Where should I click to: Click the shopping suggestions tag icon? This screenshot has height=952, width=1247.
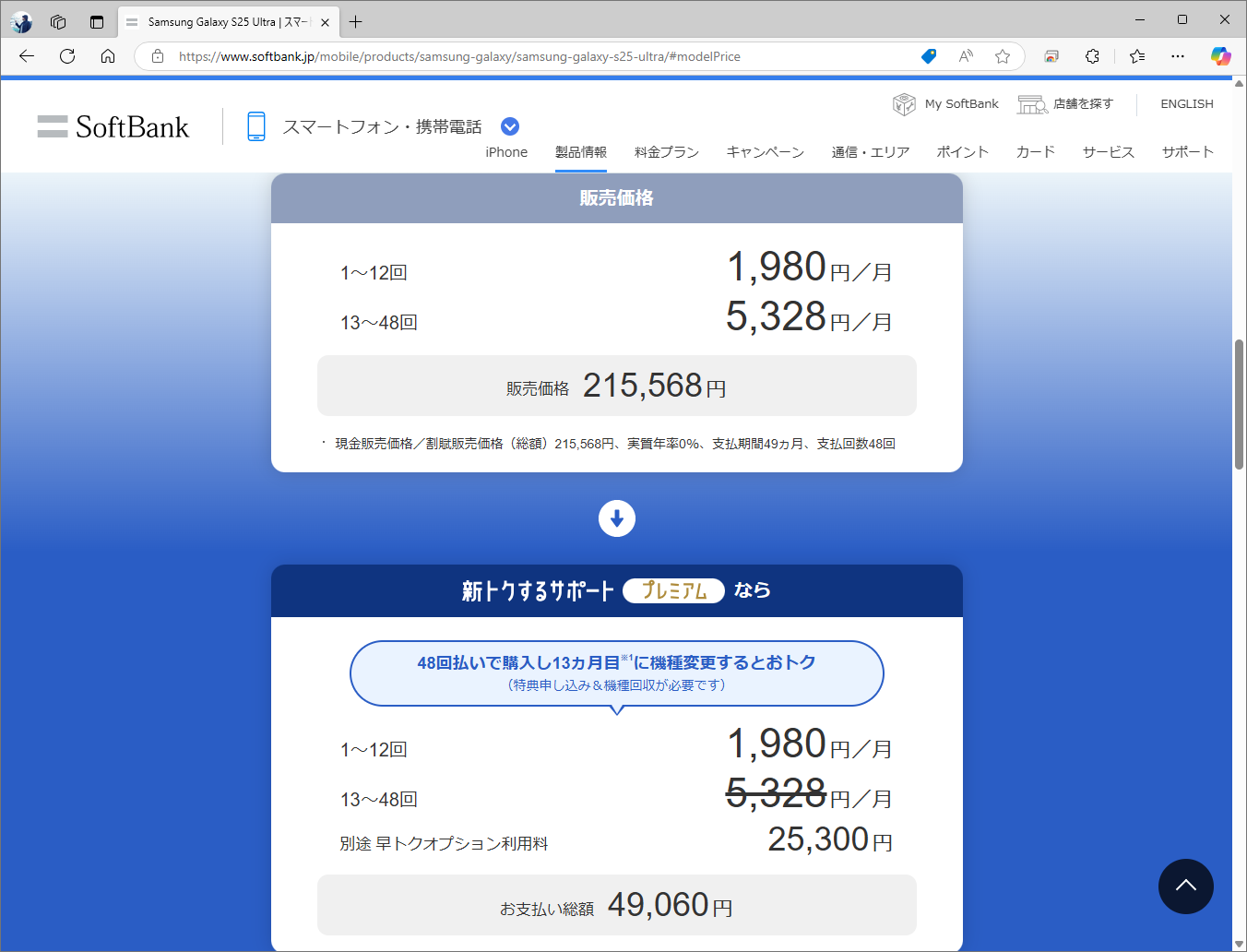point(928,56)
